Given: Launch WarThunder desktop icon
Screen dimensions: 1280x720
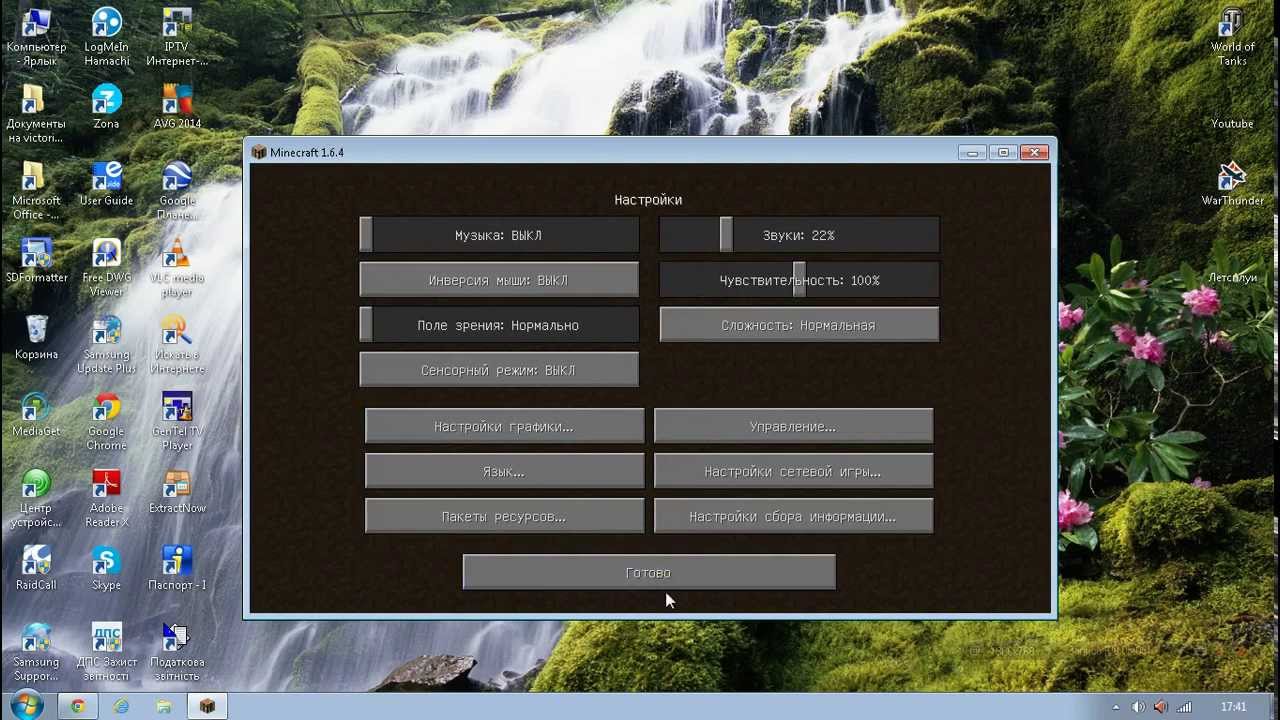Looking at the screenshot, I should 1232,184.
